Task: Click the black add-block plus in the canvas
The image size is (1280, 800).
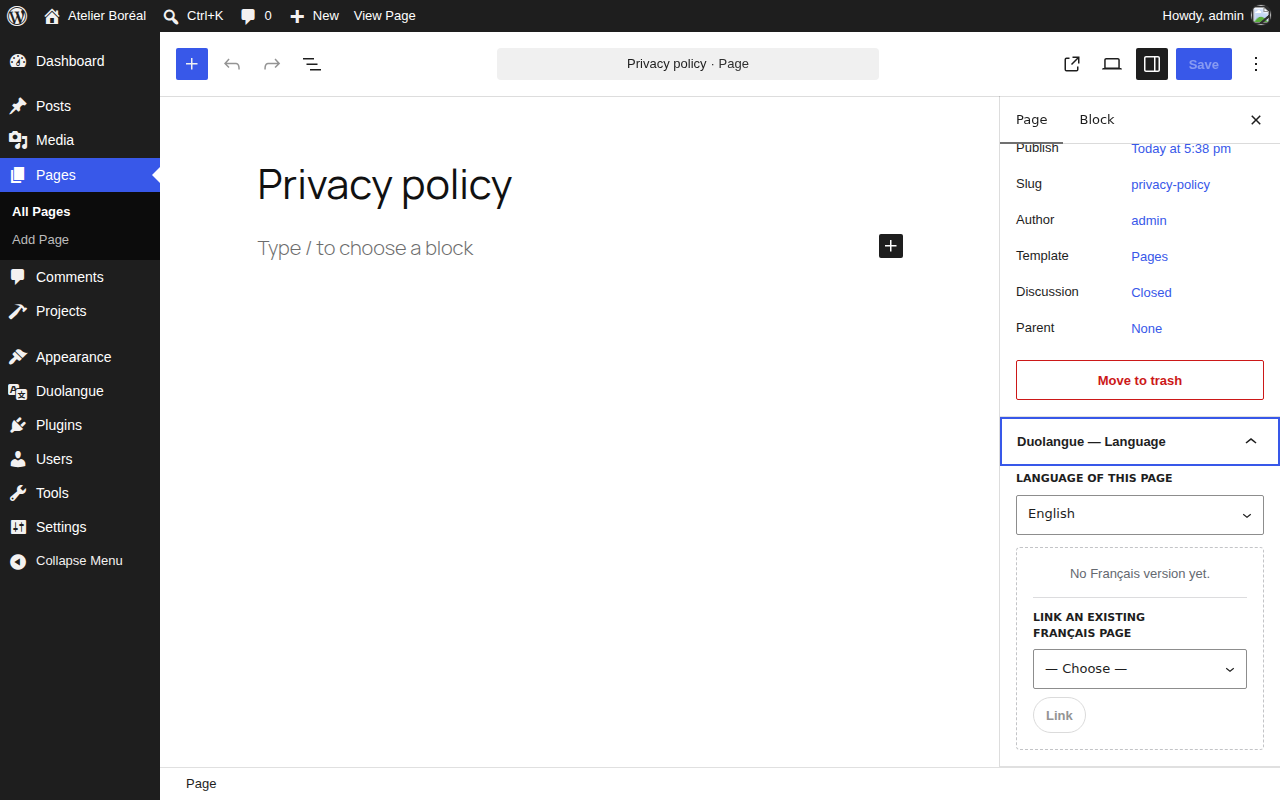Action: click(891, 246)
